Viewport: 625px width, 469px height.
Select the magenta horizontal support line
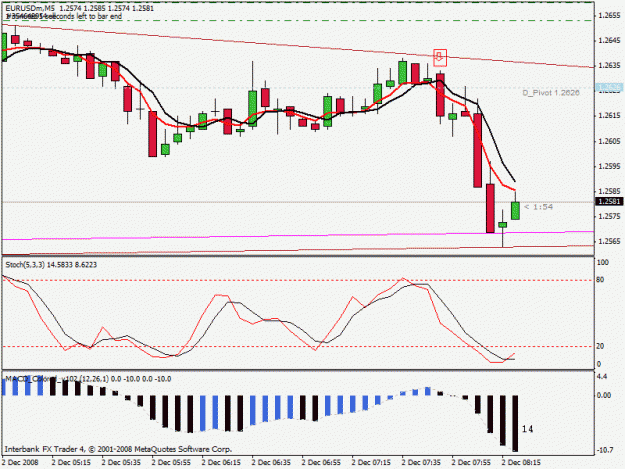coord(298,235)
